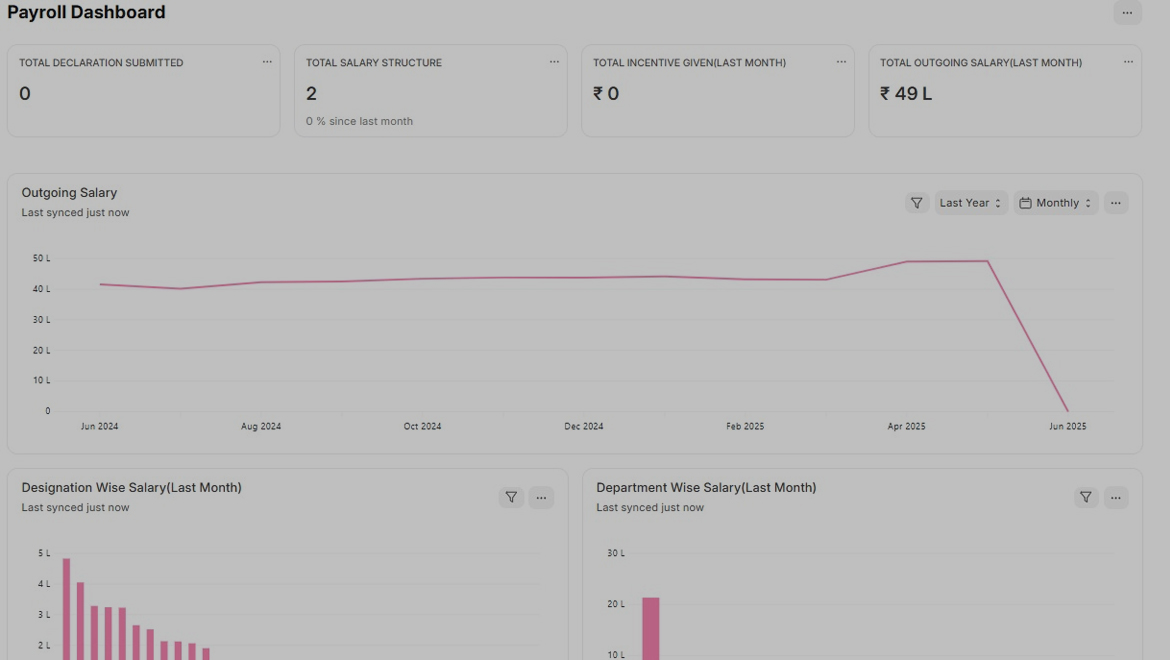Click the Outgoing Salary chart title

point(69,193)
